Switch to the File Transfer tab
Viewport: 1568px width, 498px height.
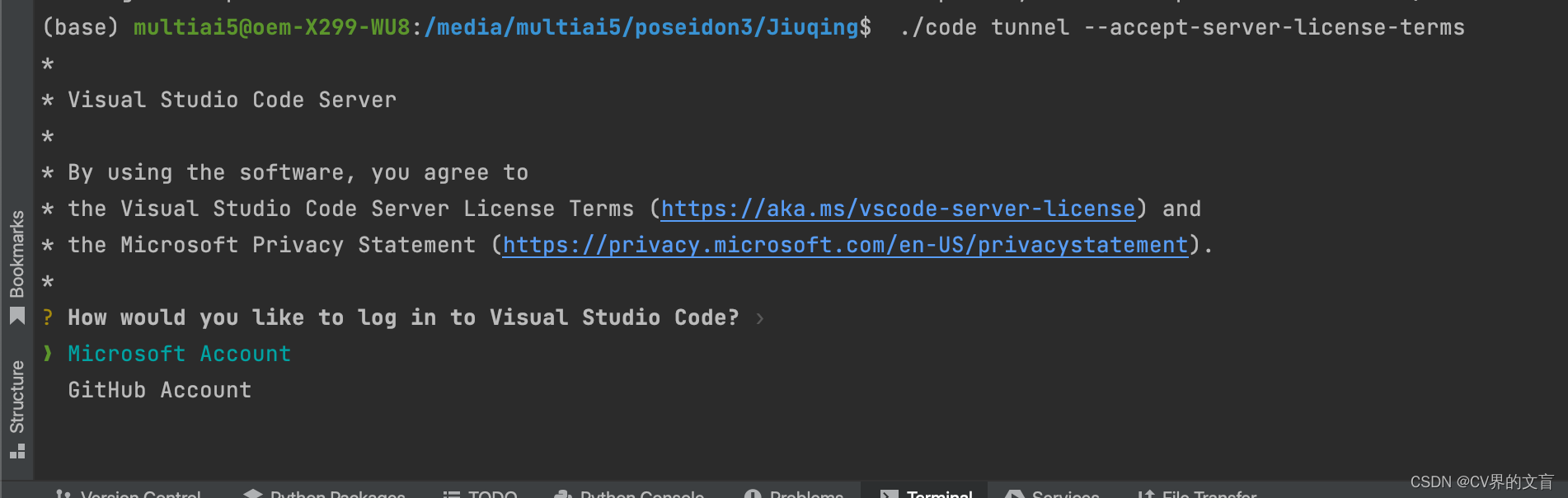coord(1197,493)
